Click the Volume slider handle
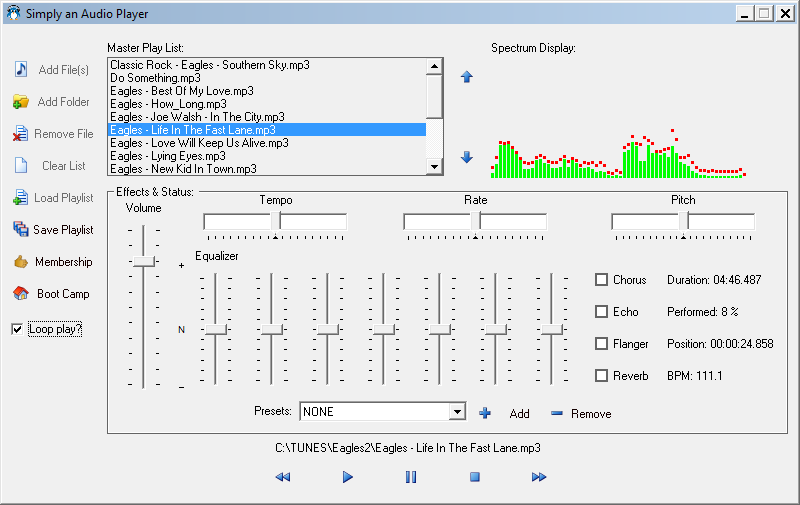This screenshot has height=505, width=800. [x=145, y=261]
